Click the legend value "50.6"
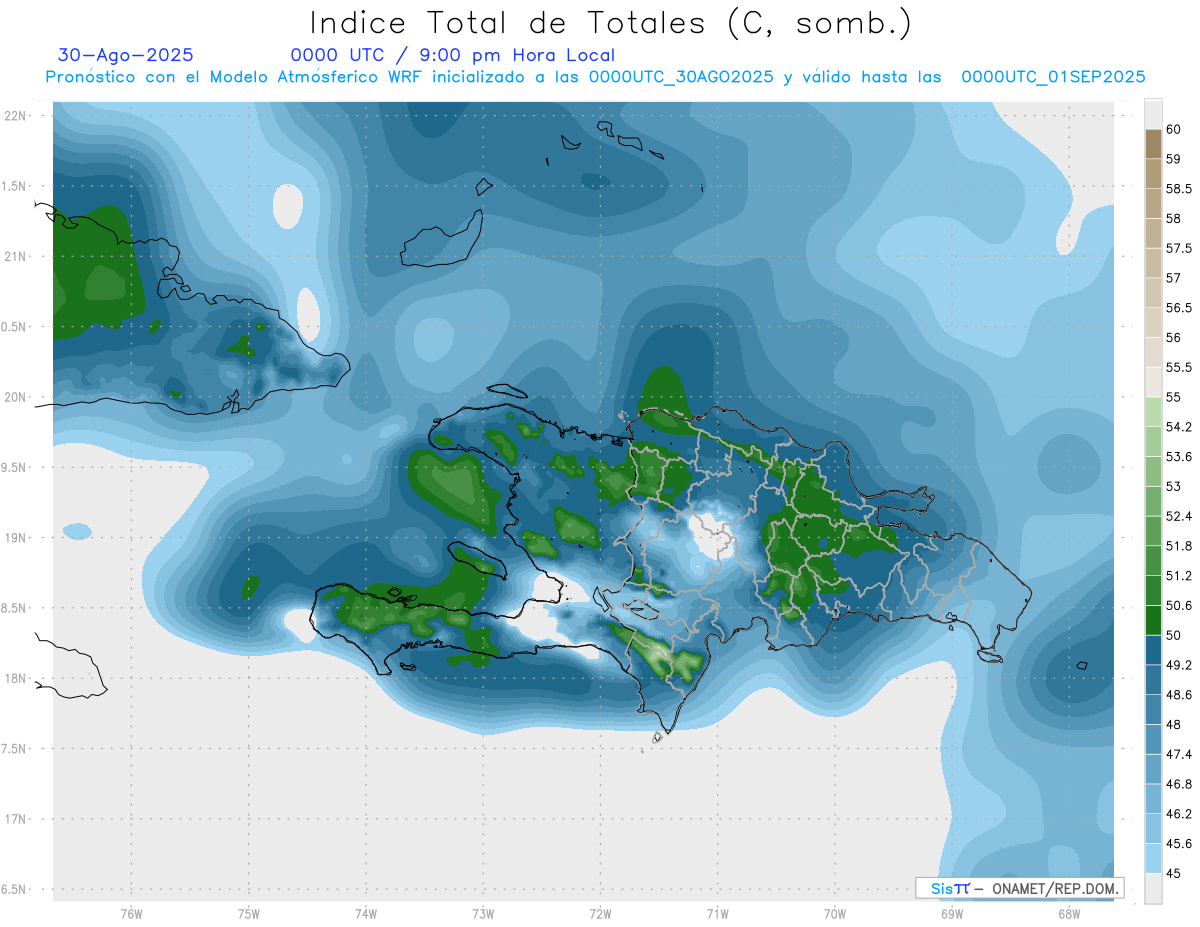 (1179, 605)
